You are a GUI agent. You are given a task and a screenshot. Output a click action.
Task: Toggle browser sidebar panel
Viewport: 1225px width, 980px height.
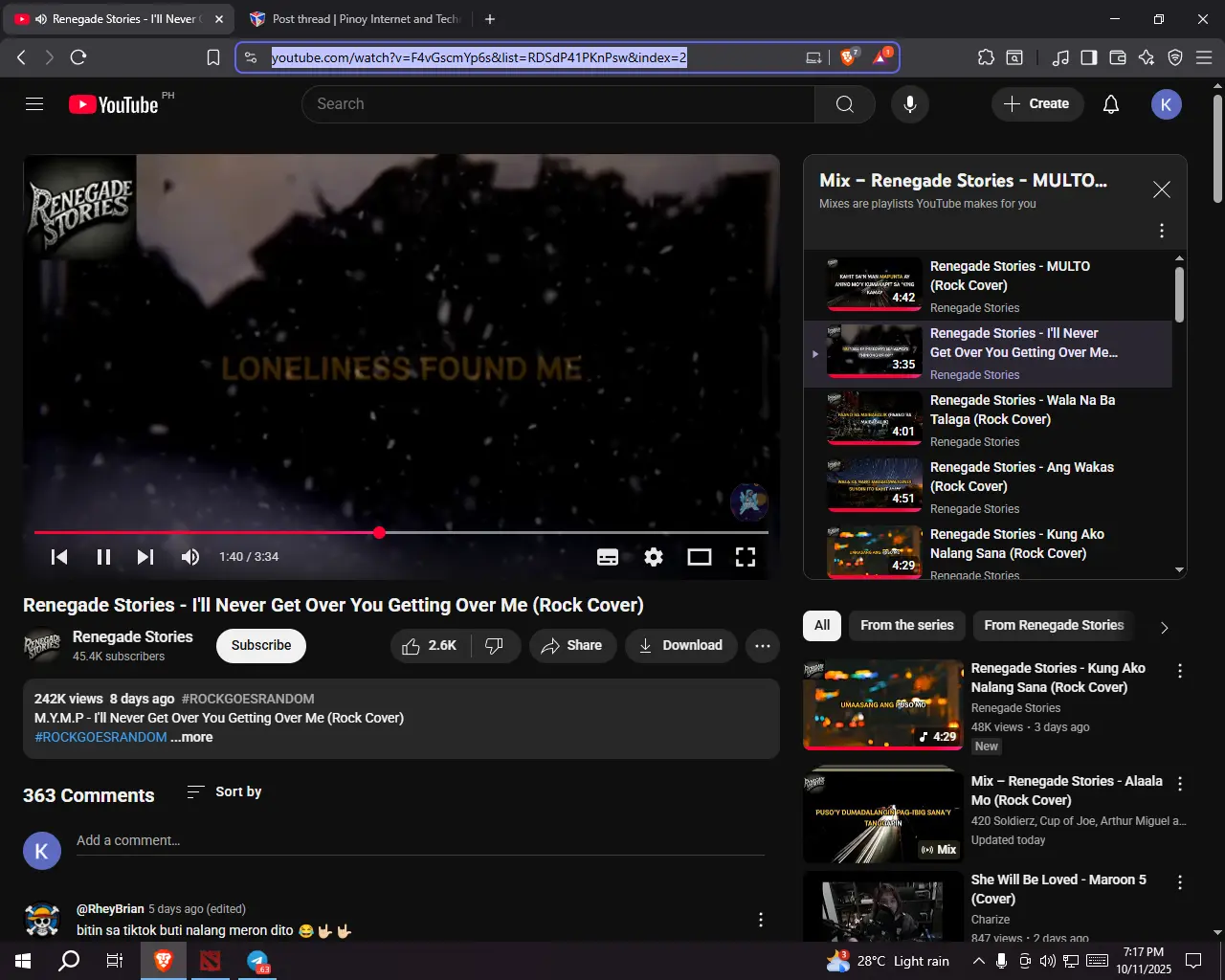click(x=1089, y=57)
